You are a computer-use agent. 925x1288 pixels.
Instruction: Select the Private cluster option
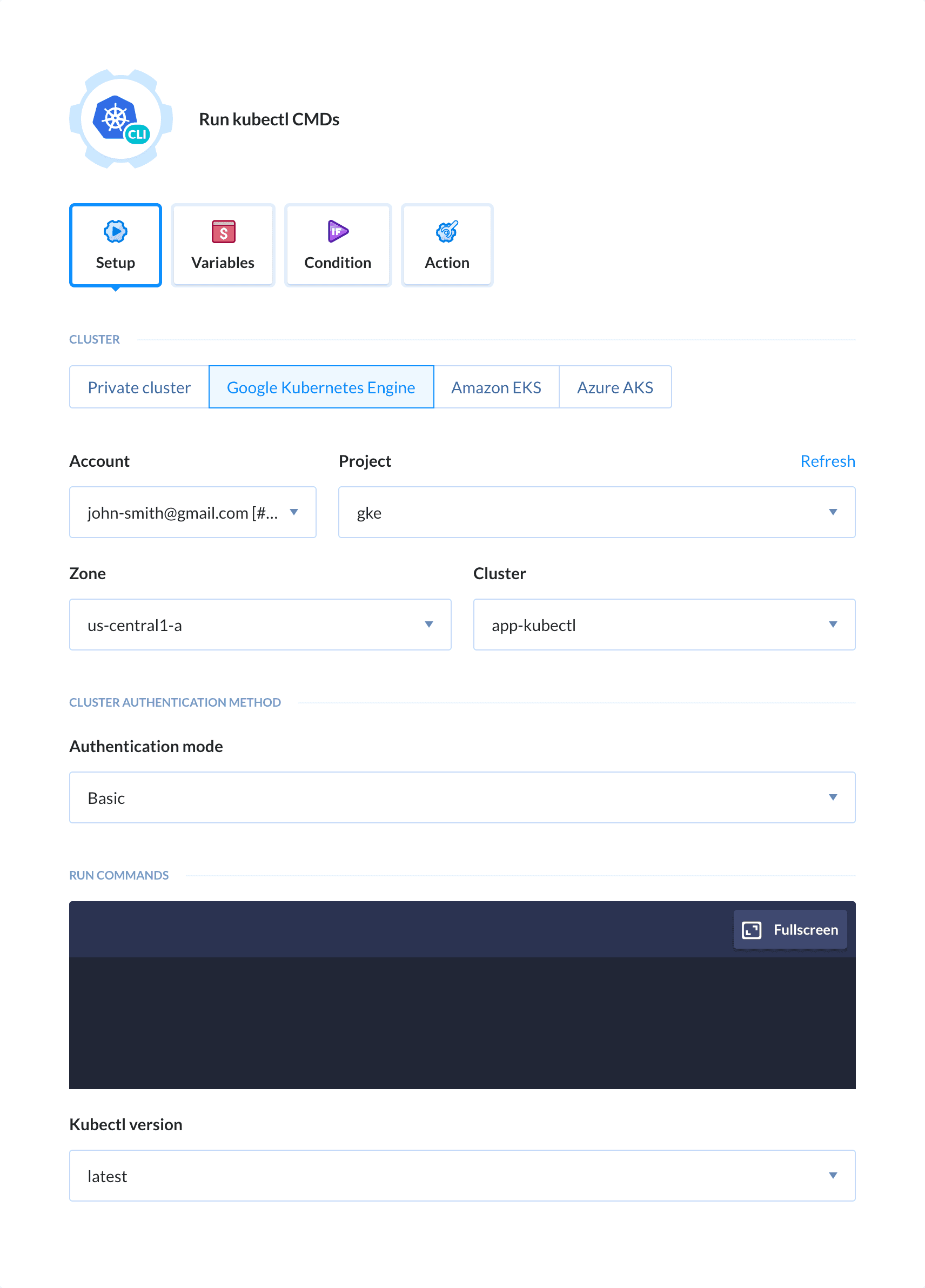coord(139,387)
